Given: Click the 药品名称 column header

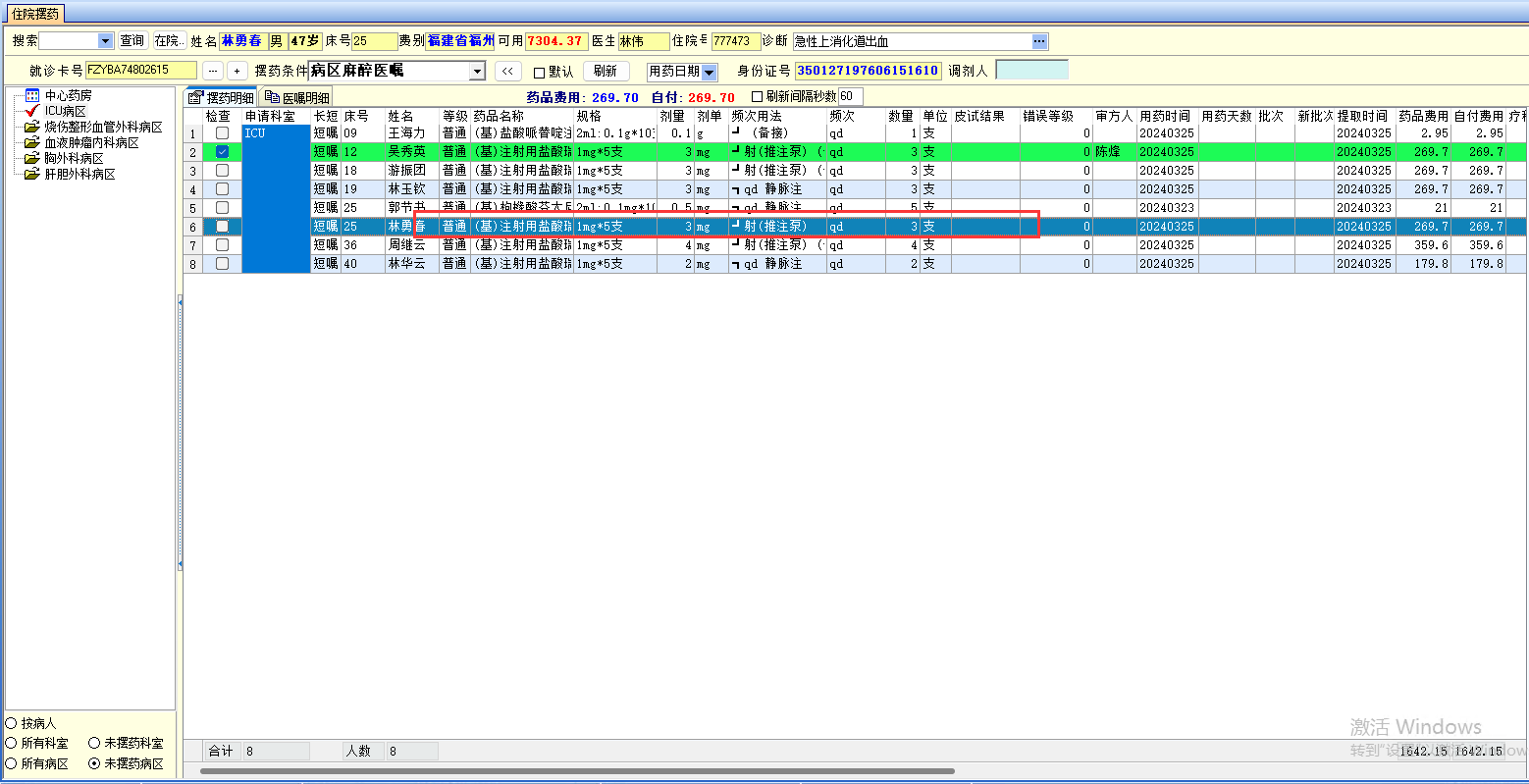Looking at the screenshot, I should pos(522,116).
